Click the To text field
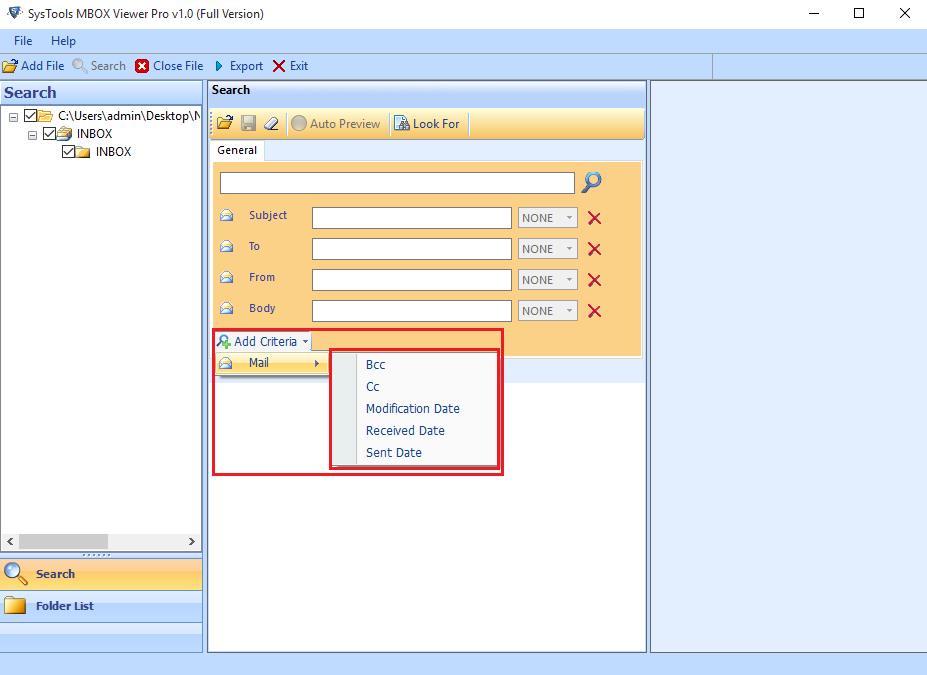Image resolution: width=927 pixels, height=675 pixels. [411, 249]
